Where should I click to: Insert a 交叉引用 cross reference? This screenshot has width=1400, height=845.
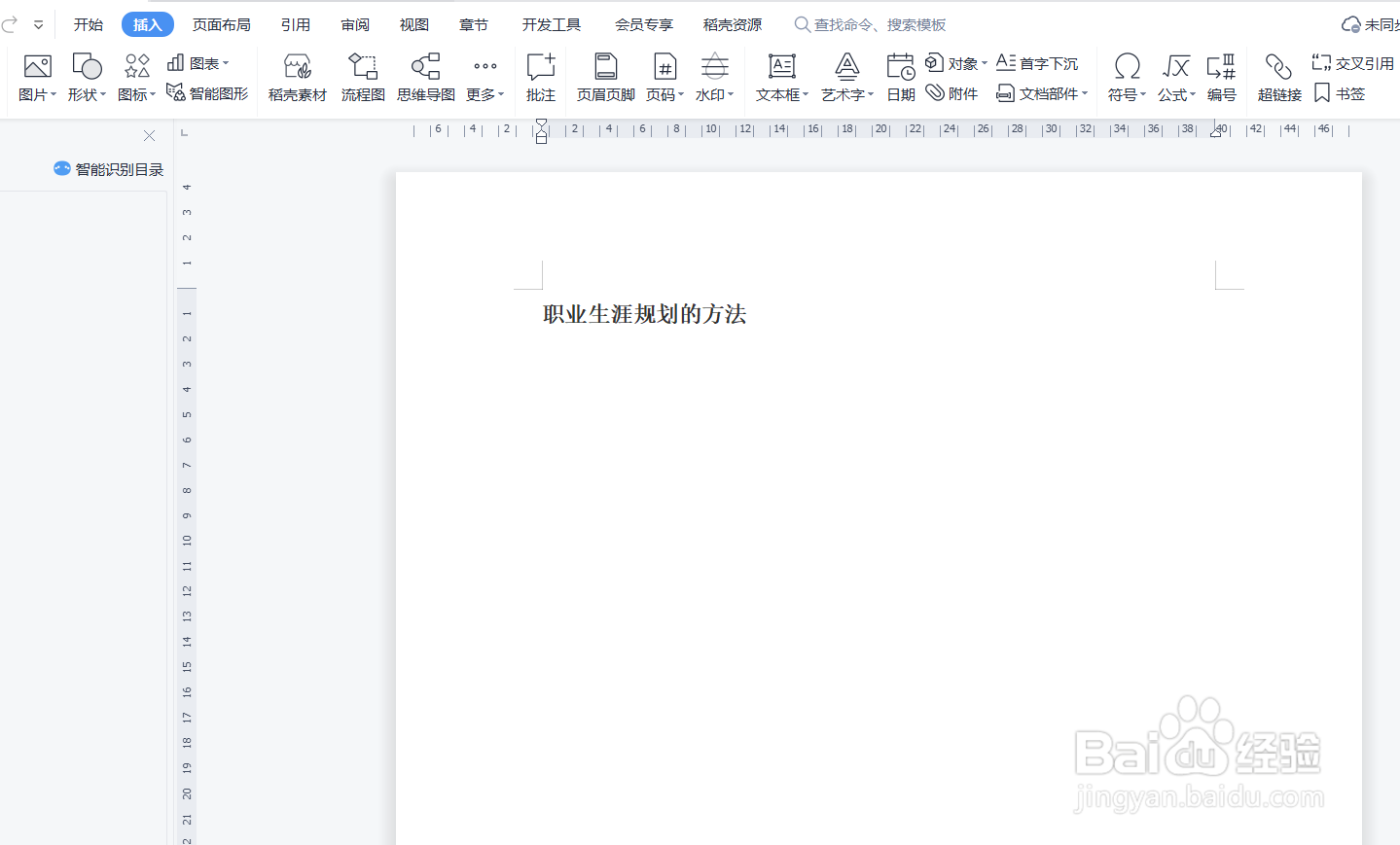1352,63
